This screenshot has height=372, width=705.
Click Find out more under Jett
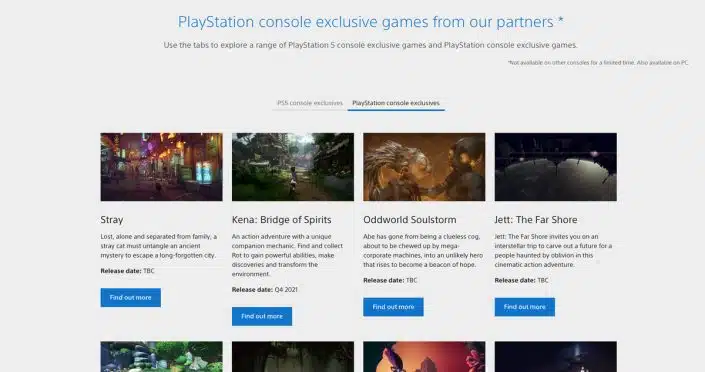(525, 307)
